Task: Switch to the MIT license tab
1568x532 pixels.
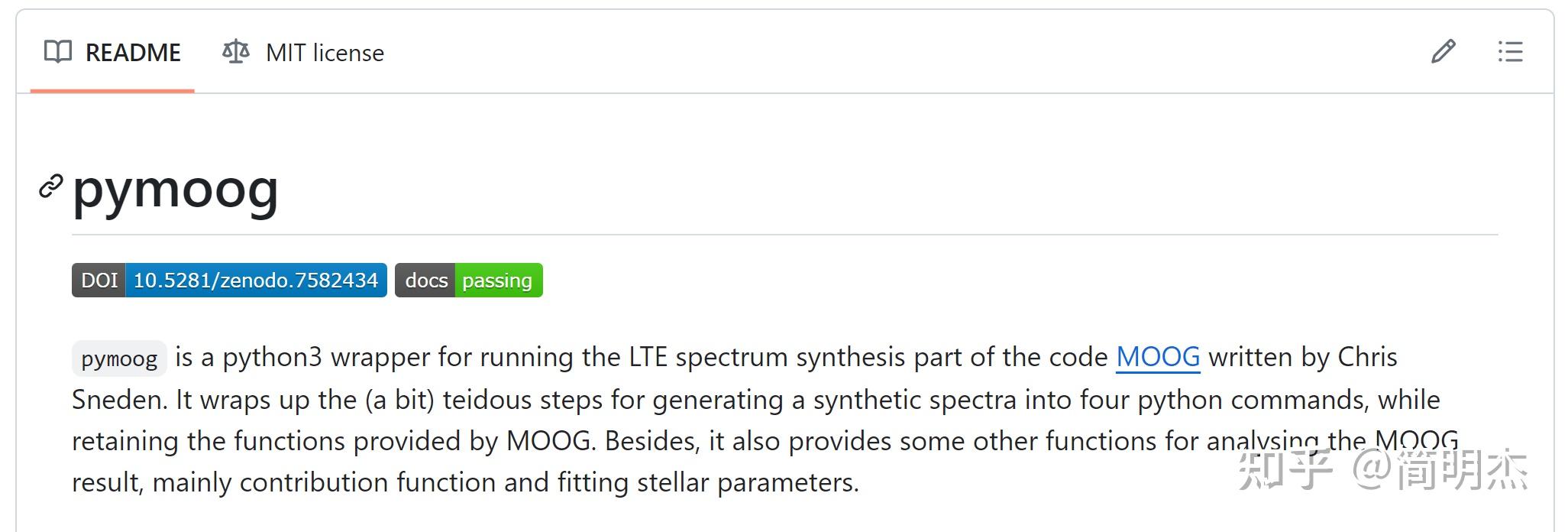Action: click(324, 52)
